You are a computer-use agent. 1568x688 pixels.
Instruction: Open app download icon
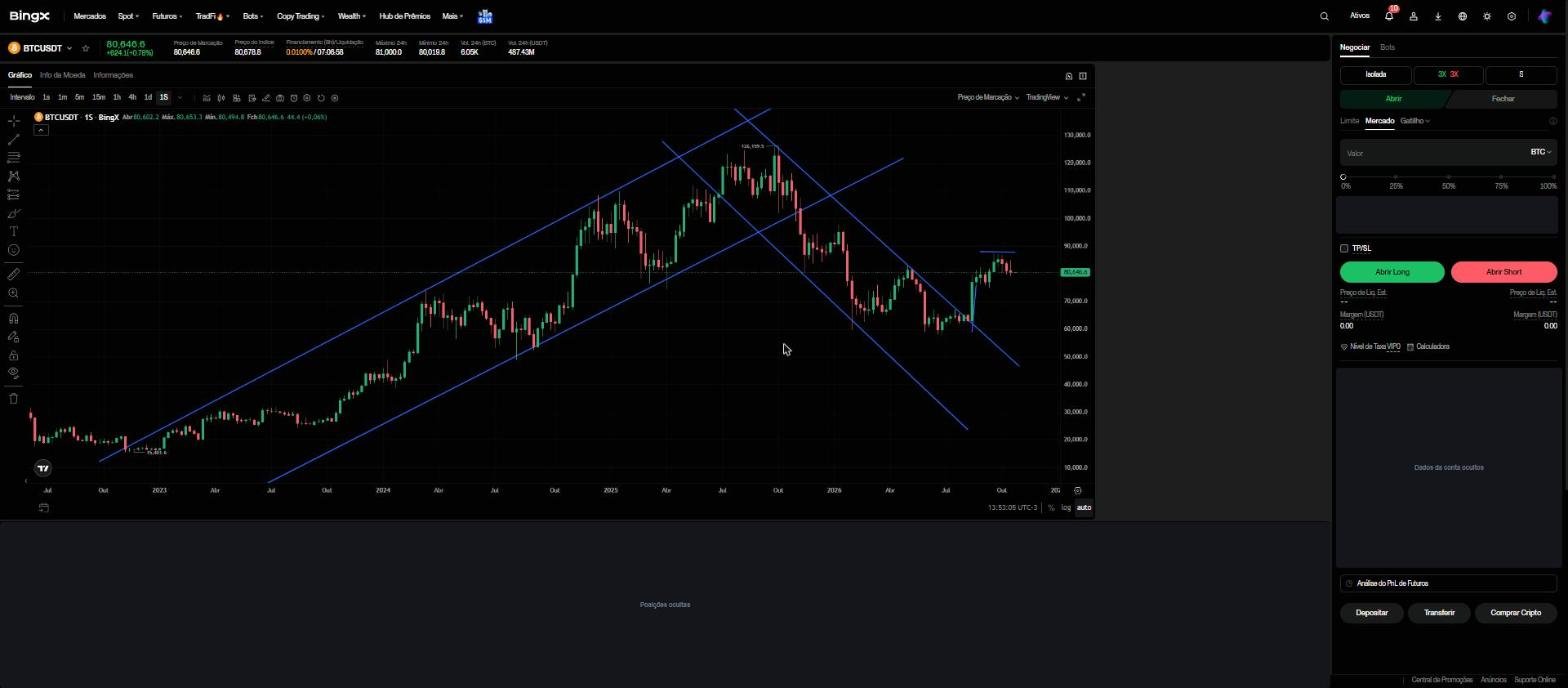(x=1437, y=16)
